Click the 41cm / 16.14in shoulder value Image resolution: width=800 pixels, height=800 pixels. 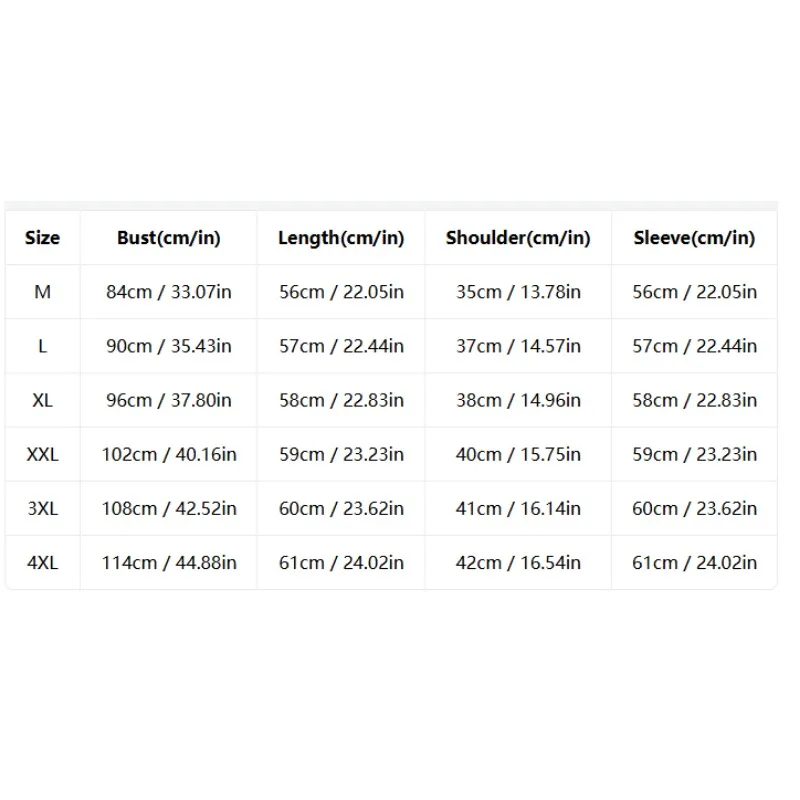(x=518, y=508)
